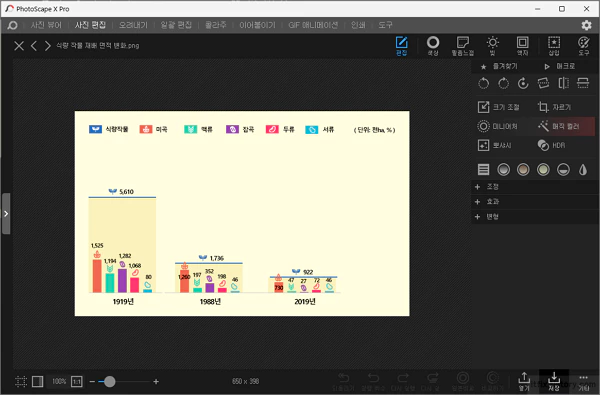600x395 pixels.
Task: Apply the brown circle sepia filter
Action: point(523,170)
